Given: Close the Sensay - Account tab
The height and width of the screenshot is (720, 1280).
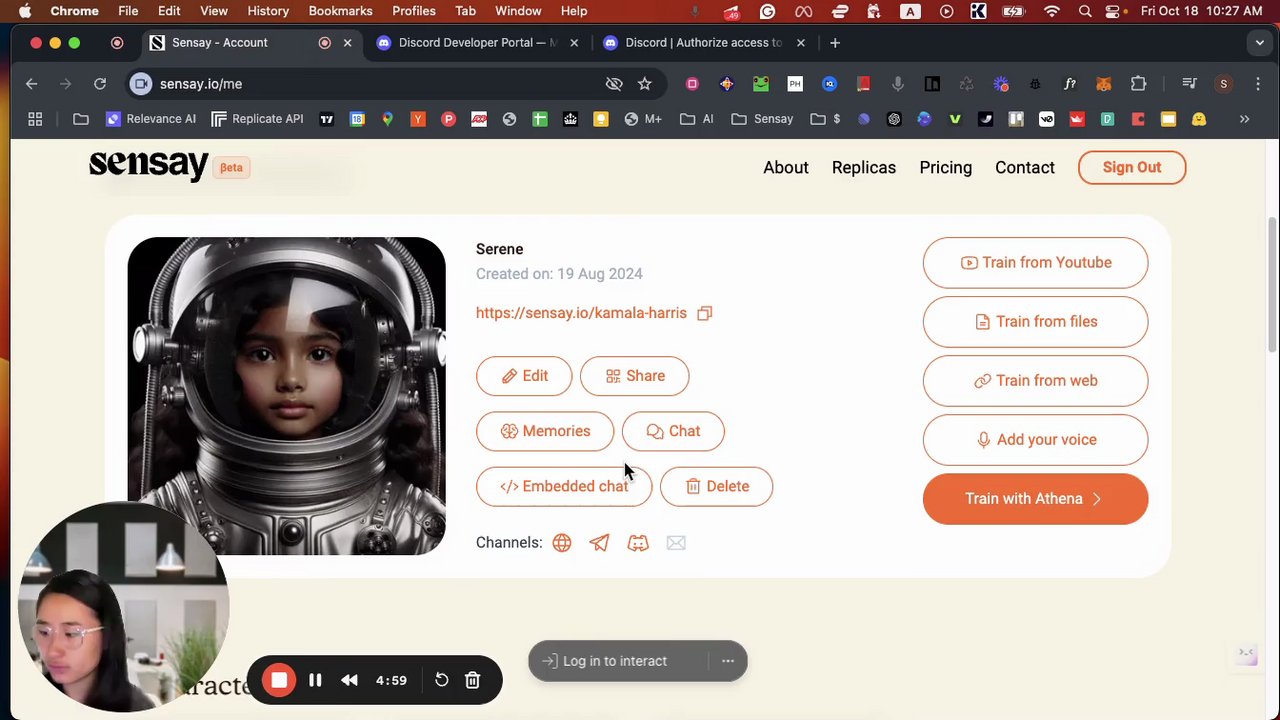Looking at the screenshot, I should click(x=347, y=43).
